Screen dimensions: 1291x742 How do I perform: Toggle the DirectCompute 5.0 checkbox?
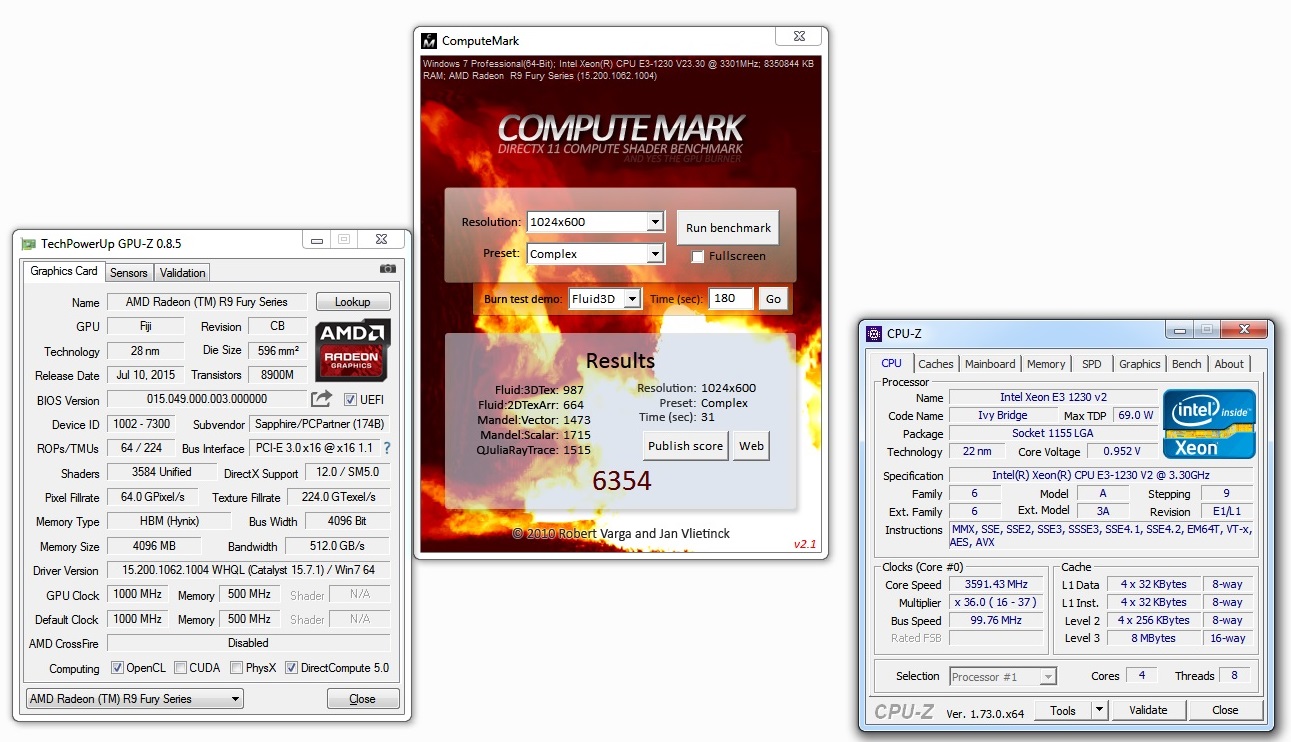tap(291, 668)
